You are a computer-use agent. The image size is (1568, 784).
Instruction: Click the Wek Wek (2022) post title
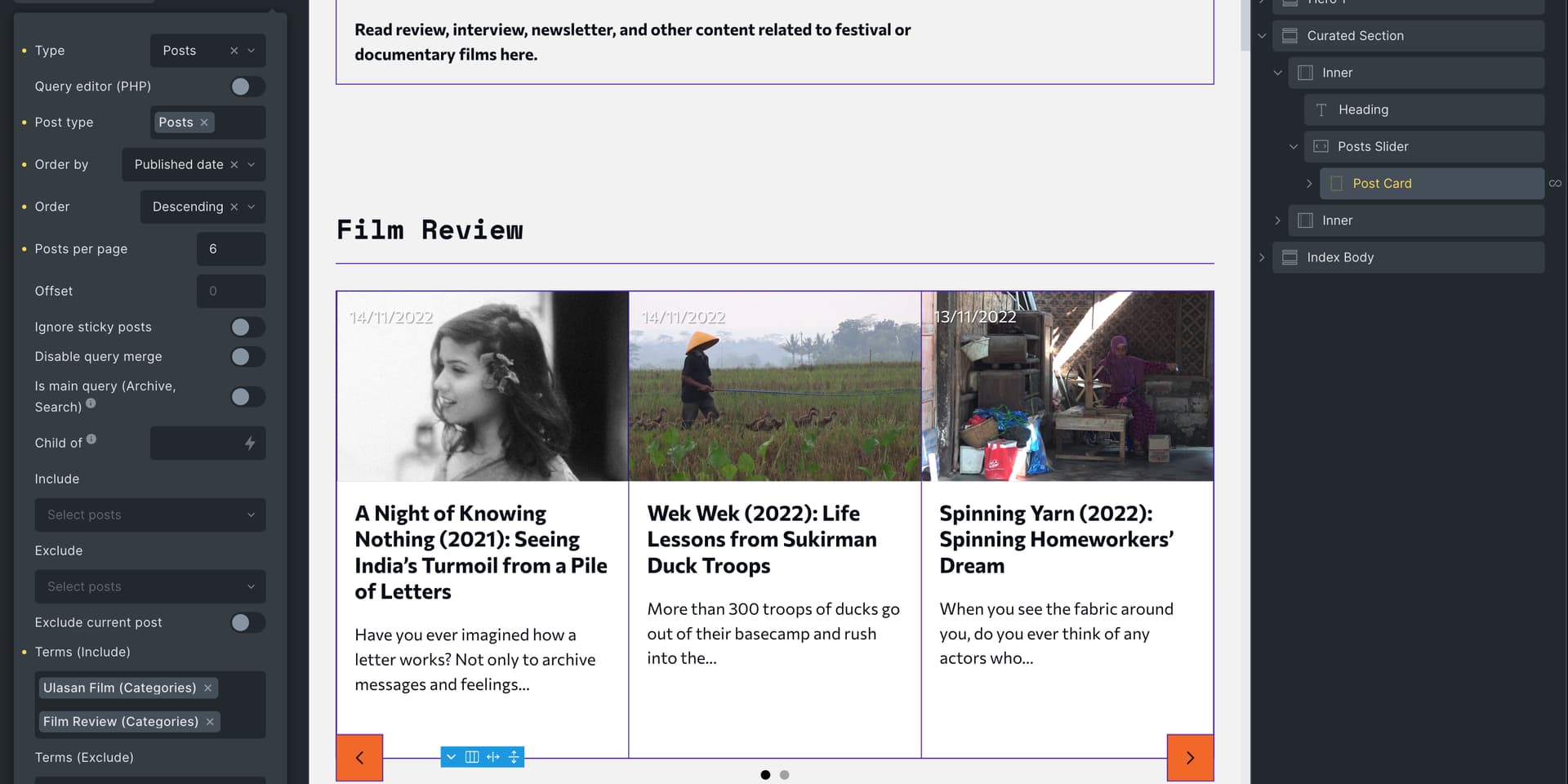click(x=762, y=539)
